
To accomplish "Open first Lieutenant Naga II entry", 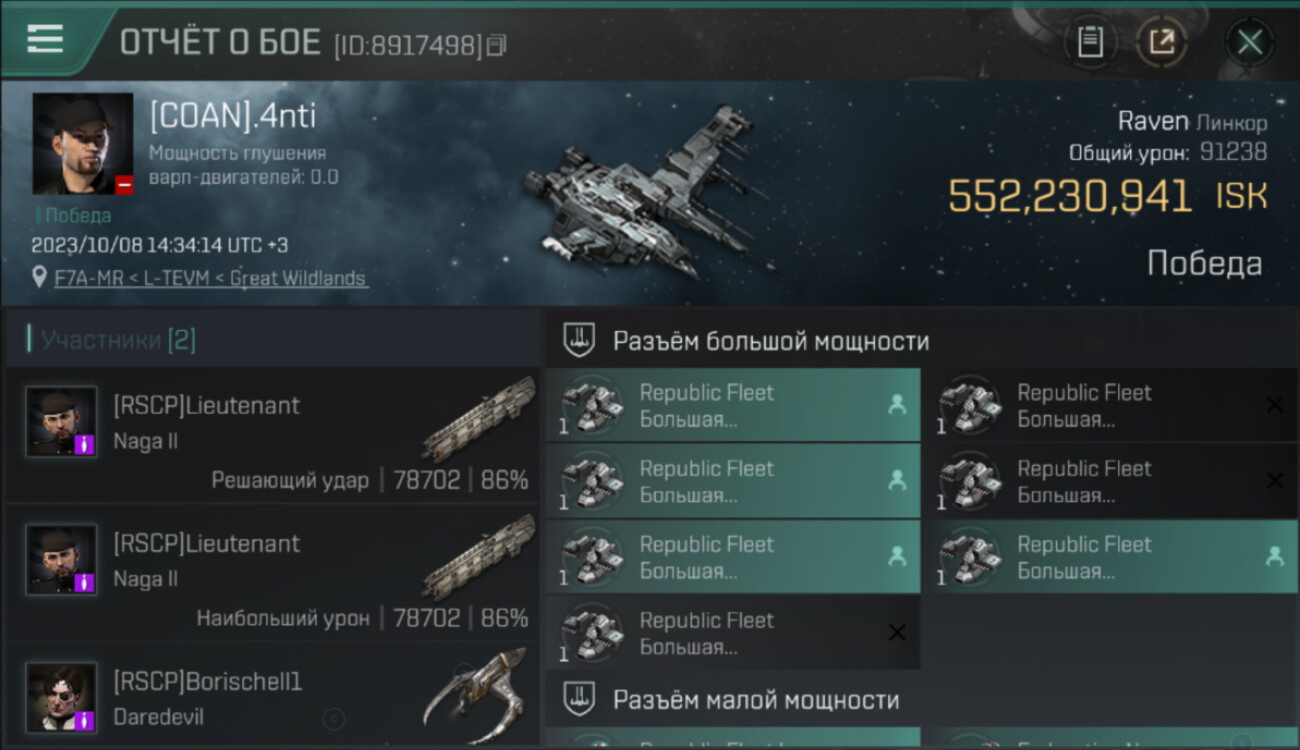I will point(272,436).
